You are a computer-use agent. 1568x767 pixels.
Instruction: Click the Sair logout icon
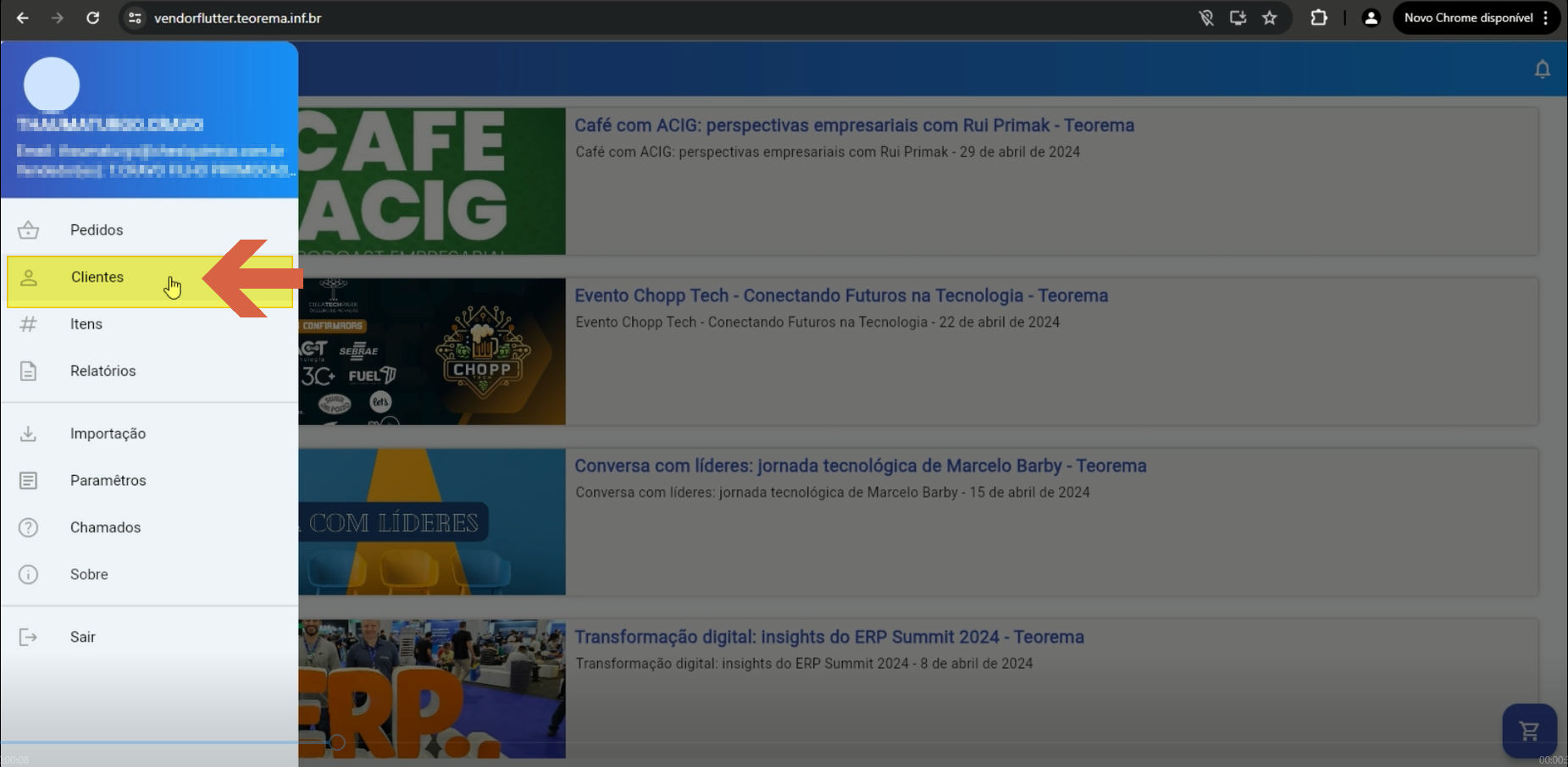coord(28,637)
